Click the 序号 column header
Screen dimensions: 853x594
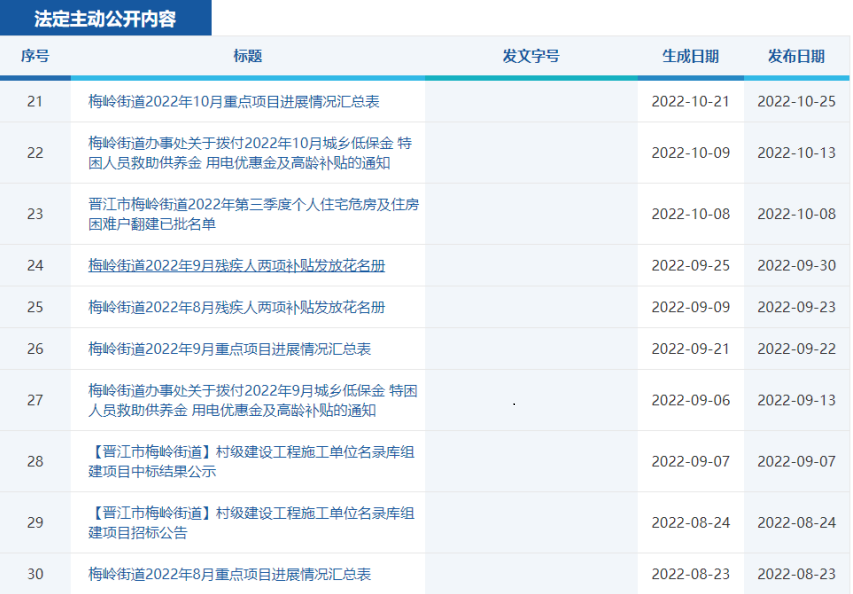(35, 57)
